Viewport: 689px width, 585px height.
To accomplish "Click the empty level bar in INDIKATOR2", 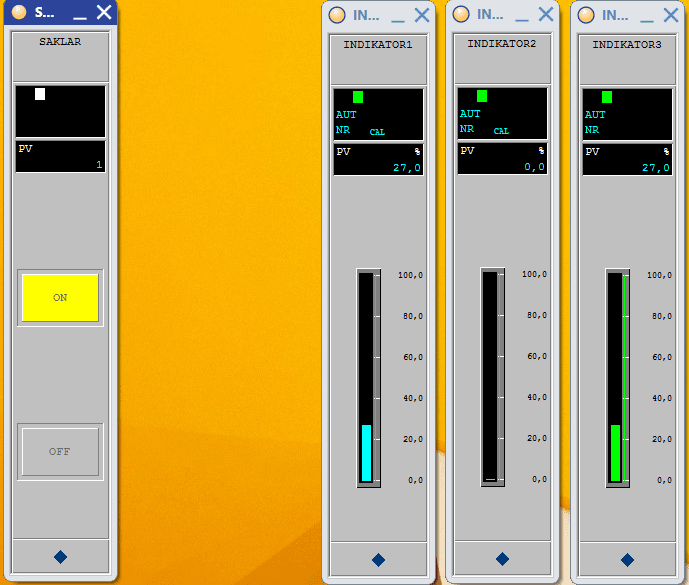I will [x=490, y=376].
